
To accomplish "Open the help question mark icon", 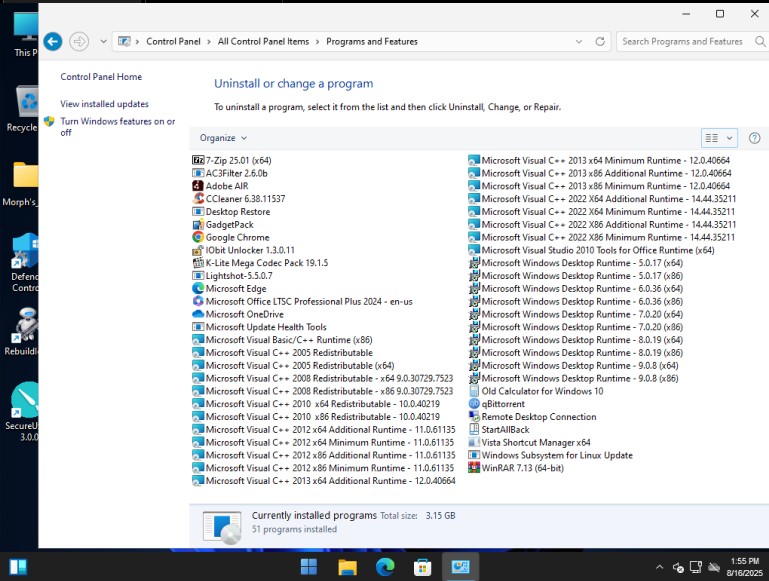I will (754, 138).
